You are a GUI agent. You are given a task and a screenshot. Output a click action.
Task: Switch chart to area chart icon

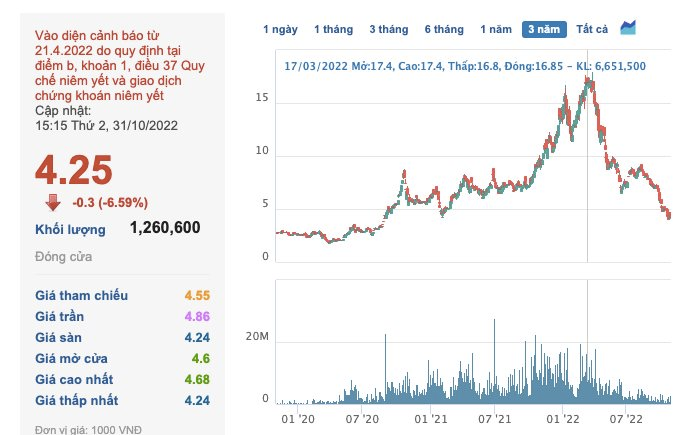(x=628, y=28)
